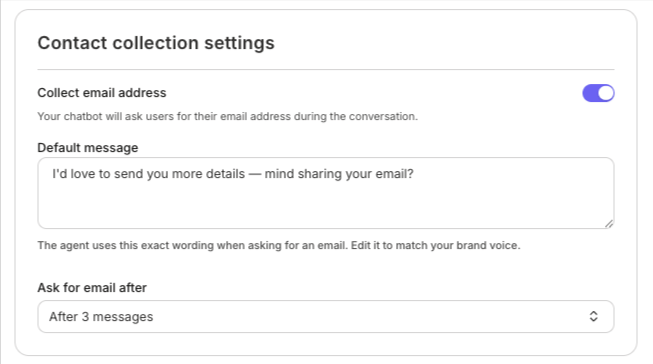
Task: Click the white knob of the purple toggle
Action: (x=606, y=93)
